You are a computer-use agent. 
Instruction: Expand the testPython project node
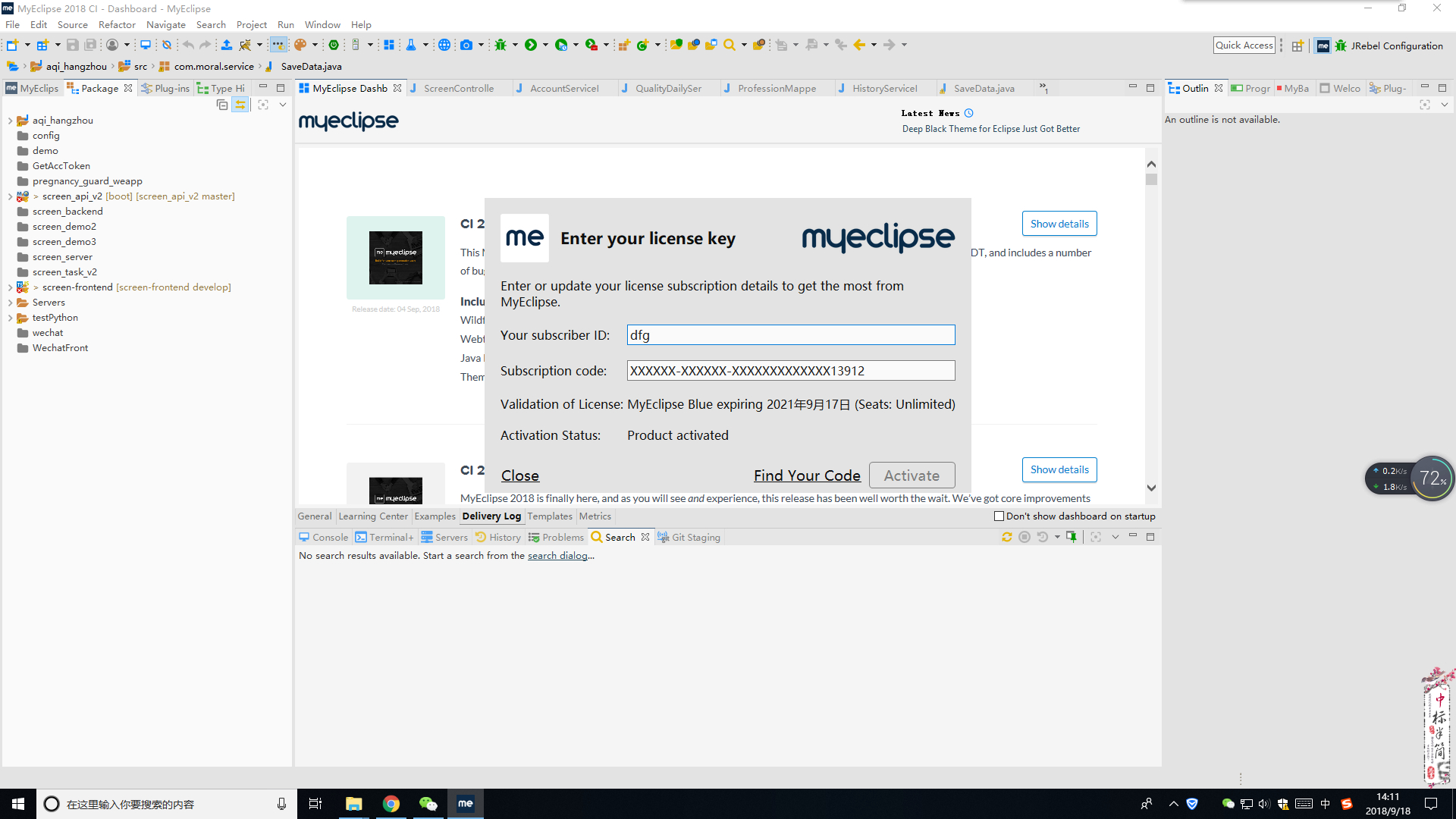(10, 318)
